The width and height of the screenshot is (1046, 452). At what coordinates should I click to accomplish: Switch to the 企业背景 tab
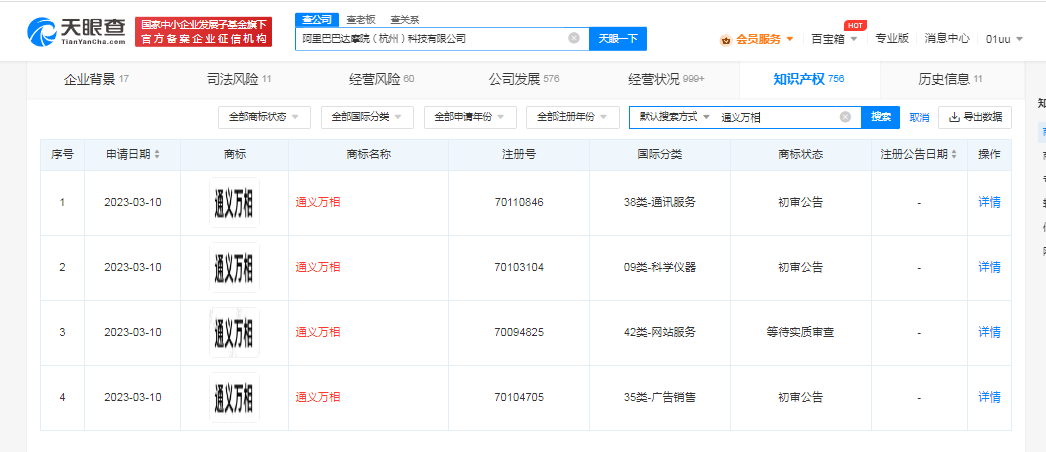point(96,80)
